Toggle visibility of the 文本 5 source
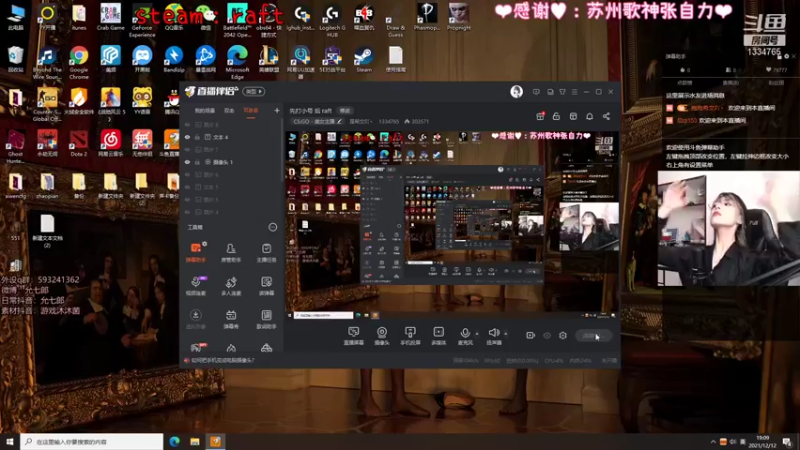Screen dimensions: 800x450 coord(187,187)
